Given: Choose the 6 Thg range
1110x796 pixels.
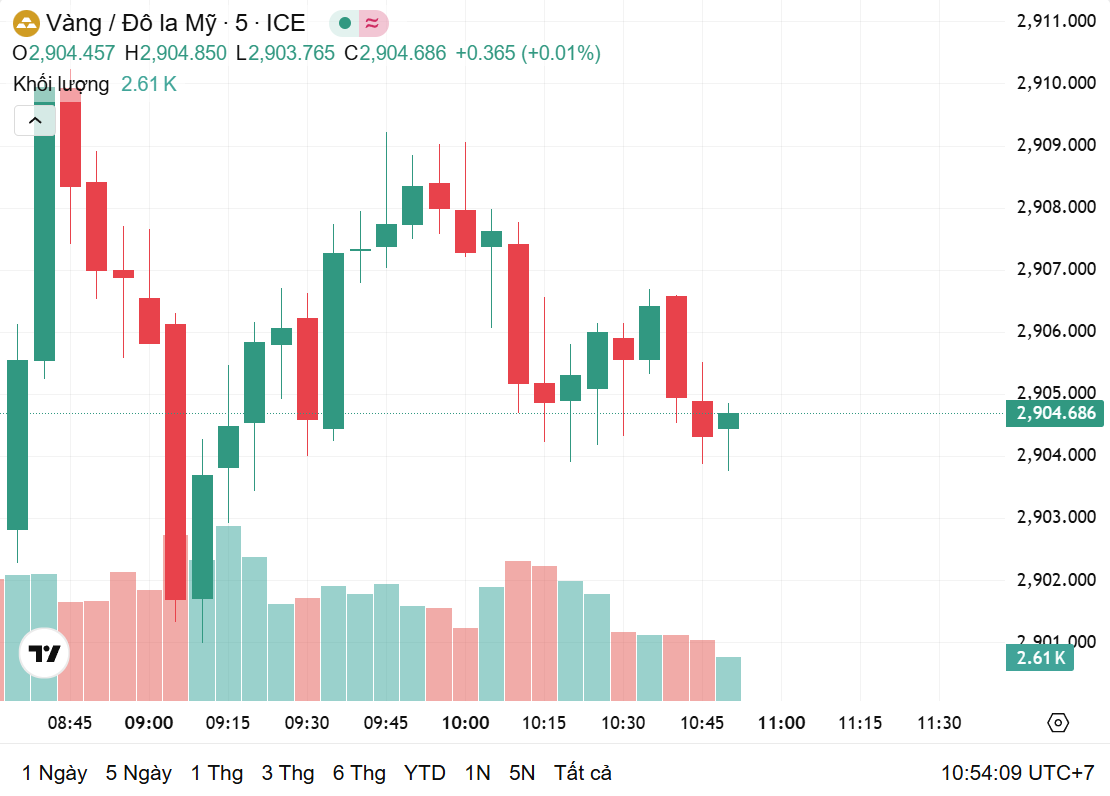Looking at the screenshot, I should pyautogui.click(x=360, y=773).
